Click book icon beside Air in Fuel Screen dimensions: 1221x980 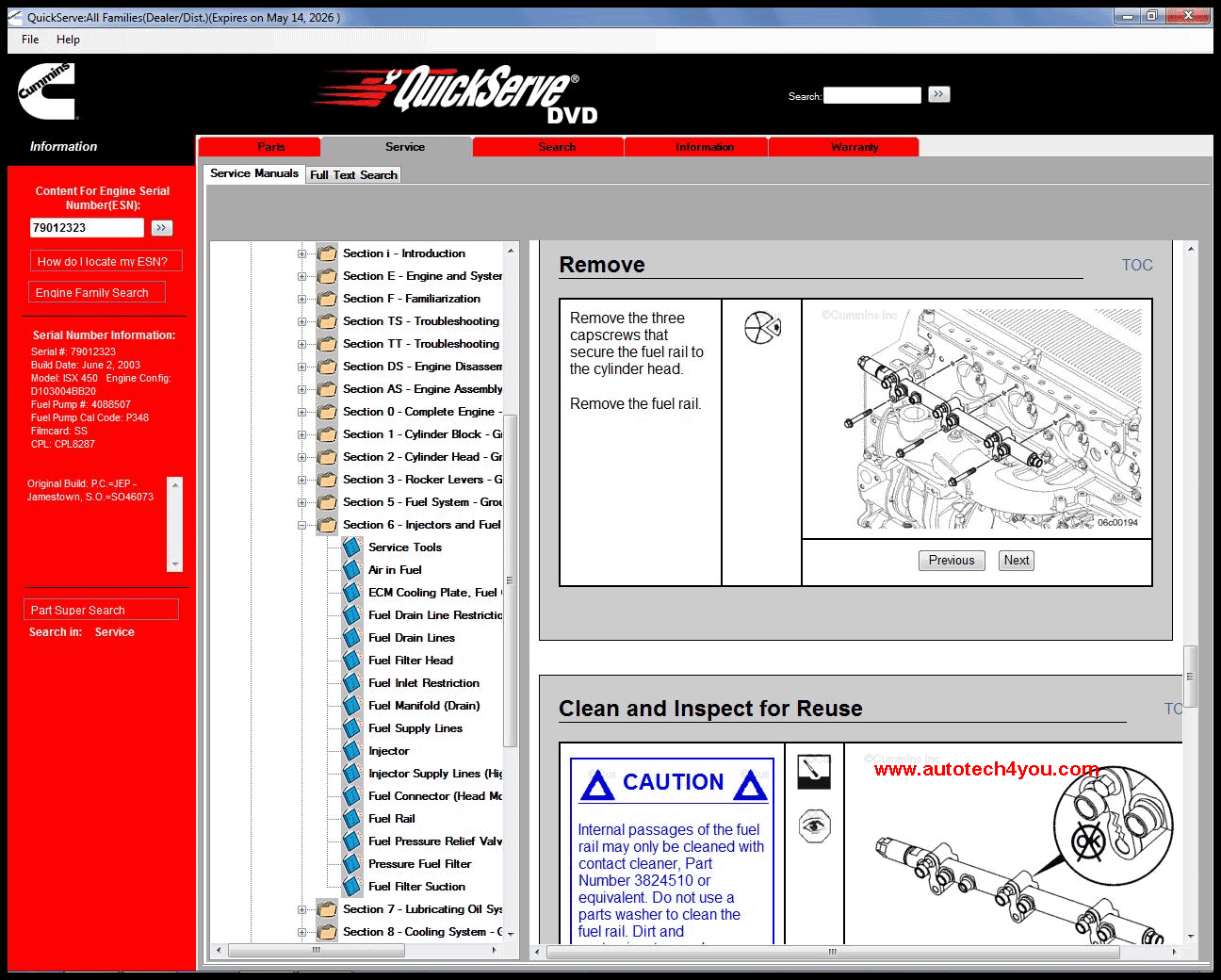(x=352, y=570)
